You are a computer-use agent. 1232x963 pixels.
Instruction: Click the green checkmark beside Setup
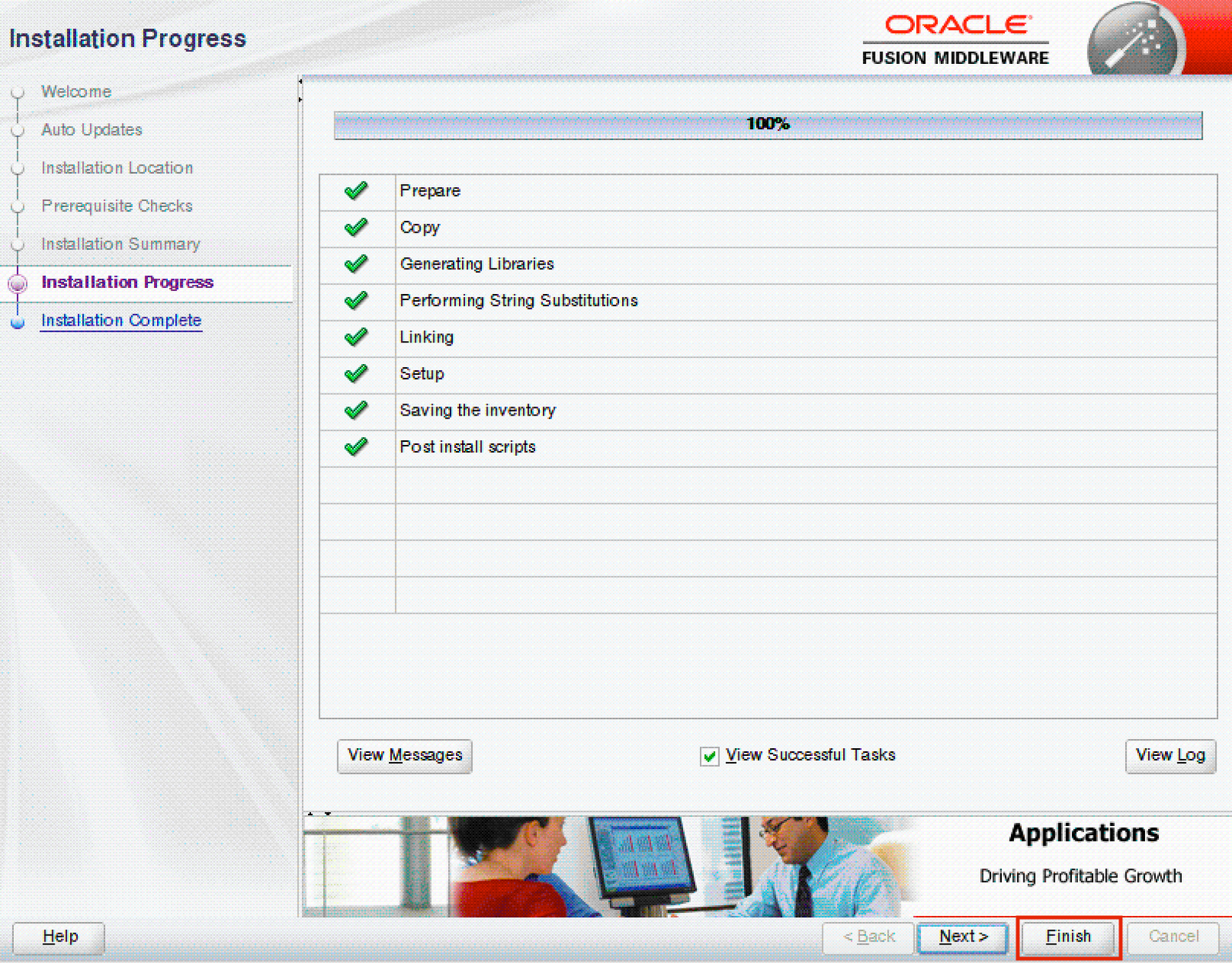click(356, 374)
